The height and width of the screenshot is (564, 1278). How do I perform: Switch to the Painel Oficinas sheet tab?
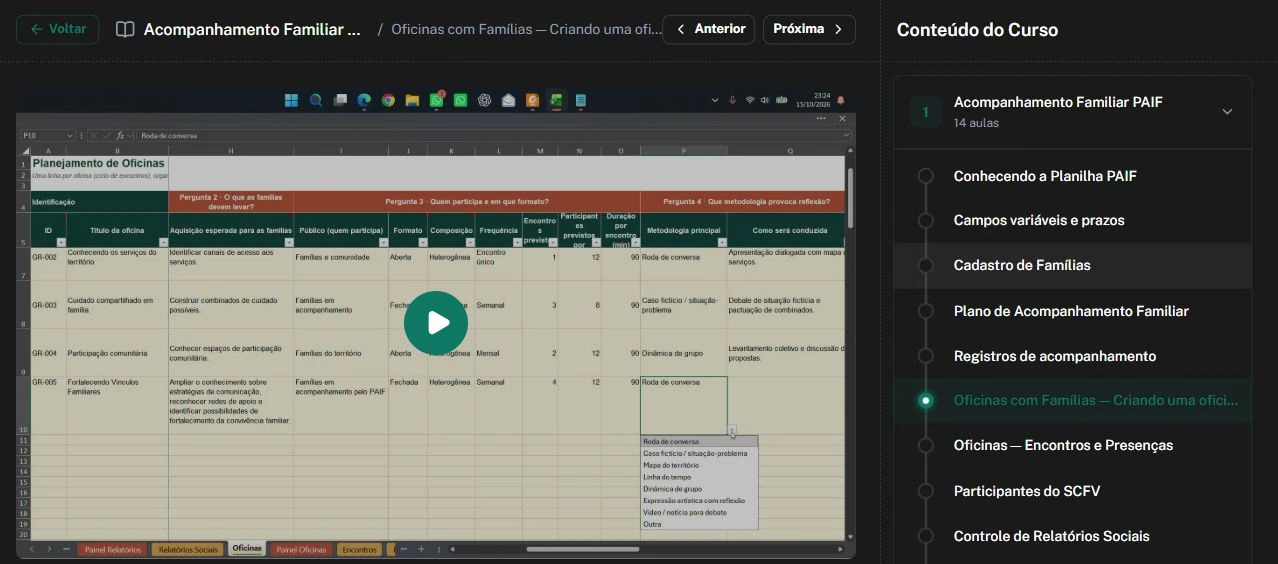(301, 549)
